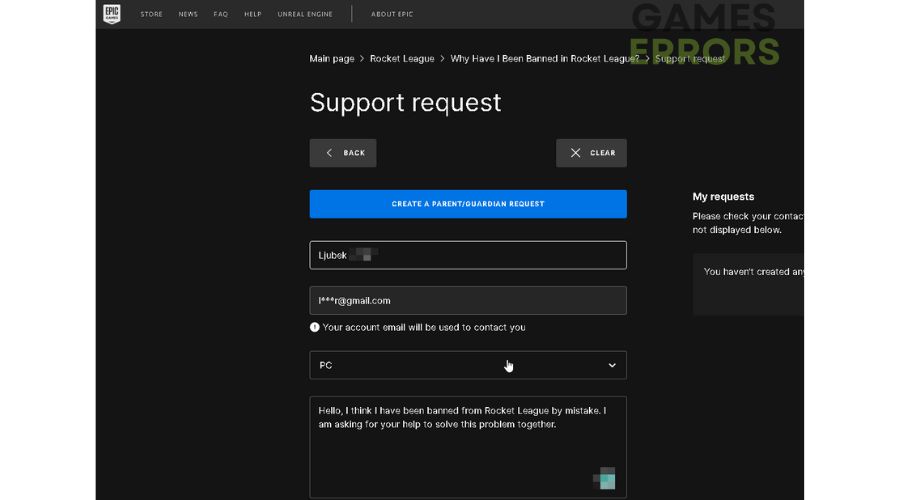This screenshot has height=500, width=900.
Task: Open the PC platform dropdown
Action: coord(468,365)
